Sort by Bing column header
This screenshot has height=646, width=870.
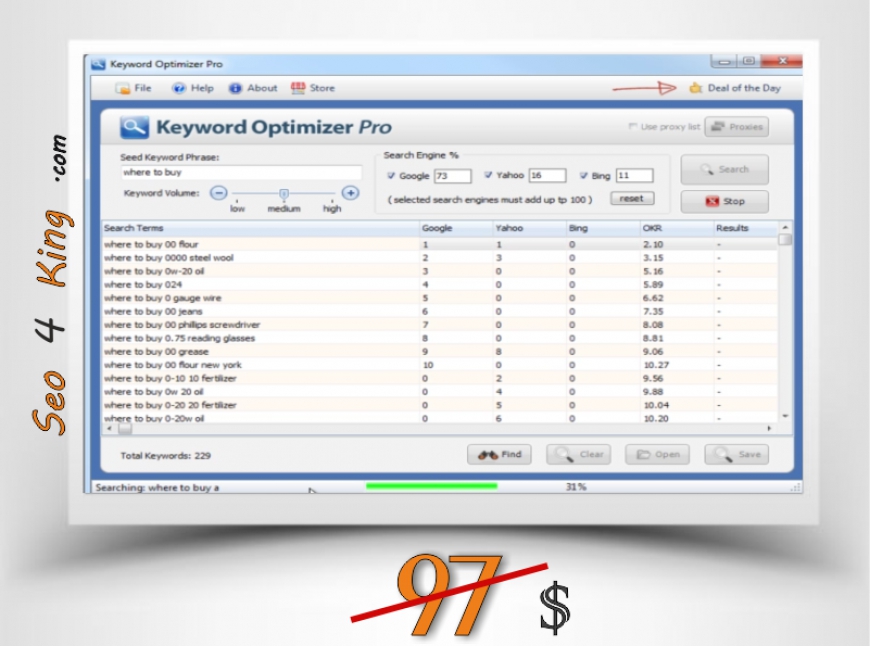[603, 228]
